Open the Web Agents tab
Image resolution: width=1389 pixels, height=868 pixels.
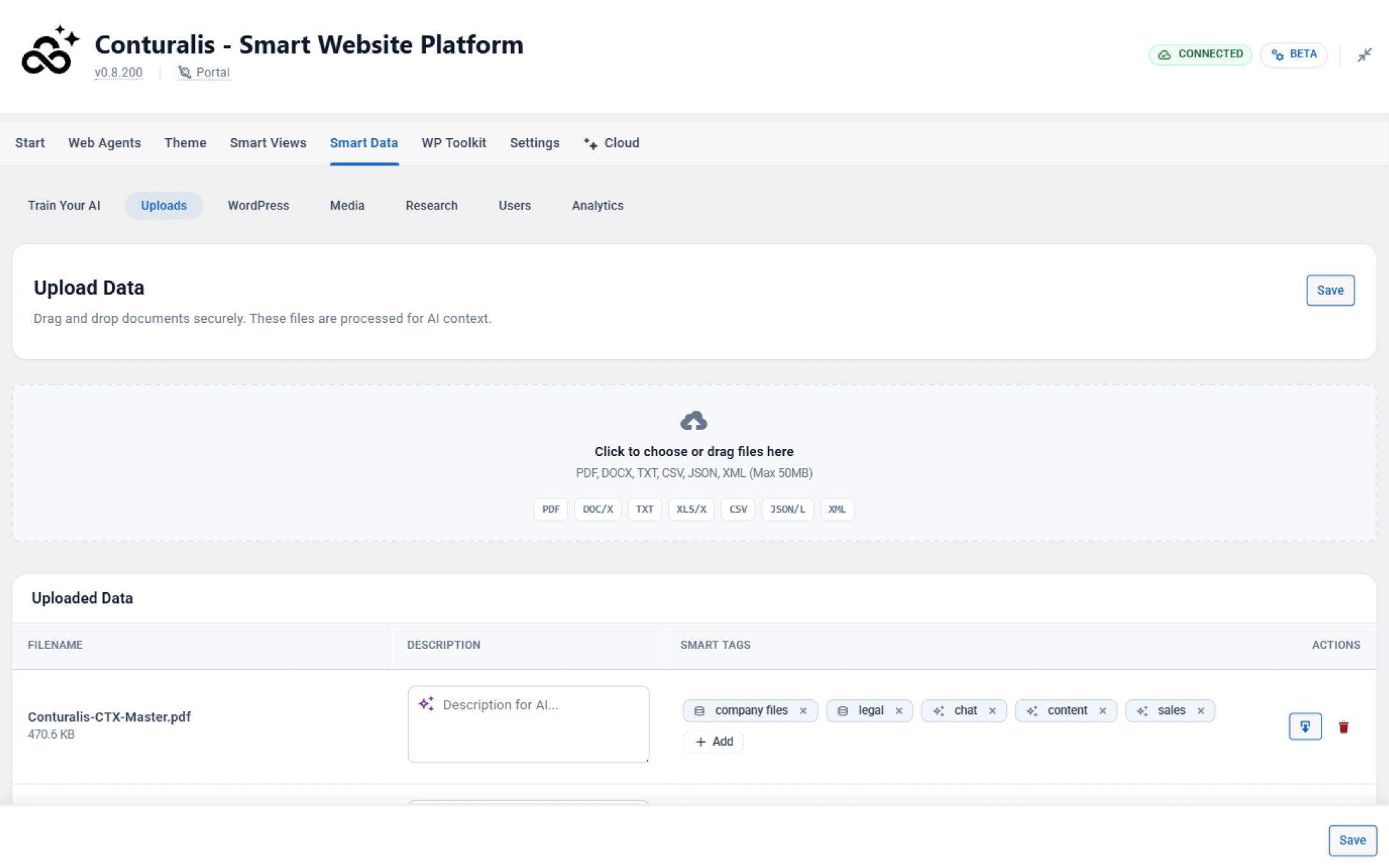pos(104,143)
